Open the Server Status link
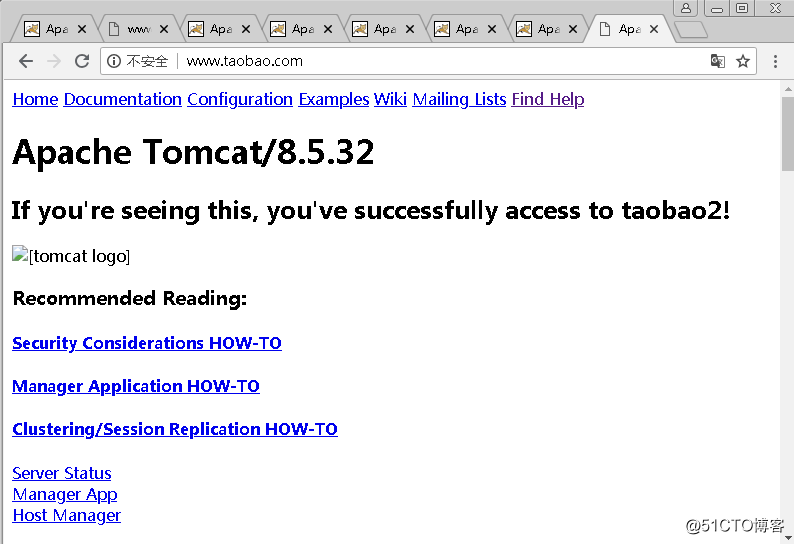The image size is (794, 544). (x=62, y=473)
